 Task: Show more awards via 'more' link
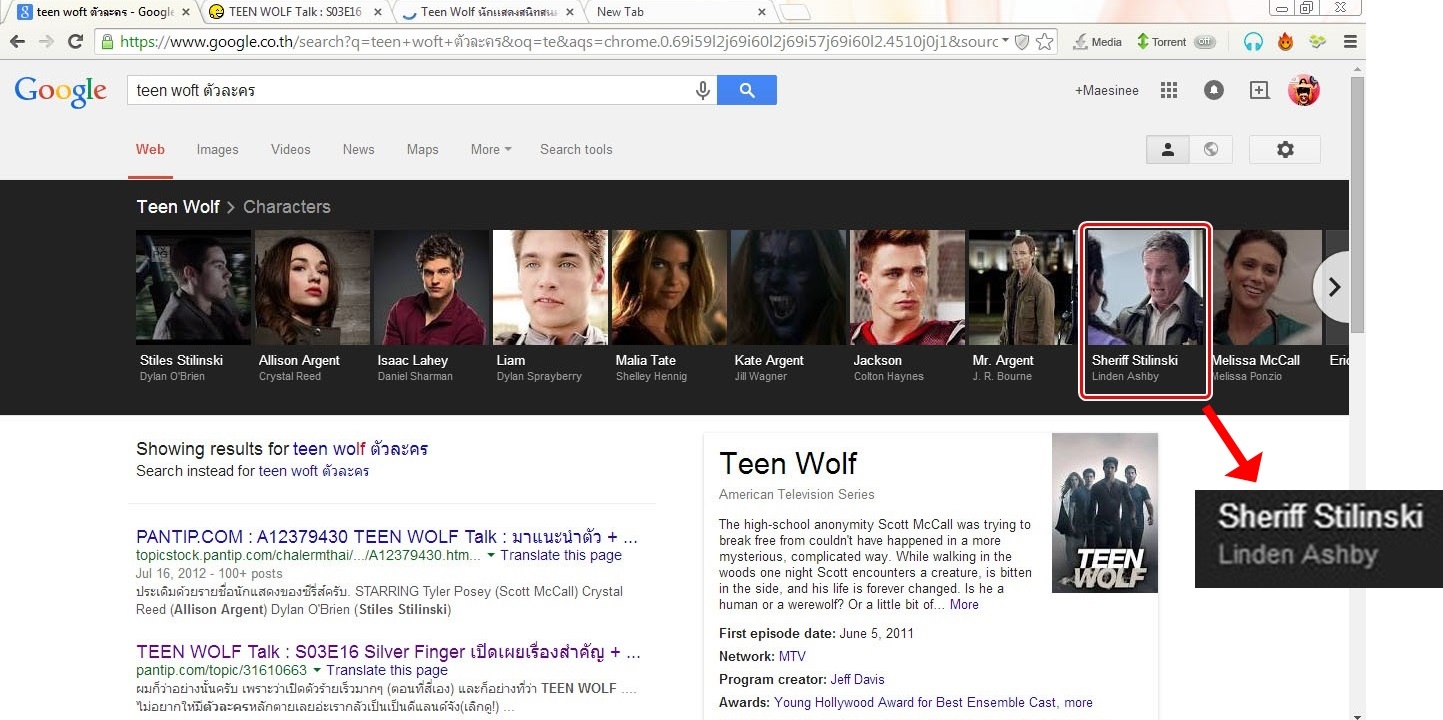tap(1078, 702)
